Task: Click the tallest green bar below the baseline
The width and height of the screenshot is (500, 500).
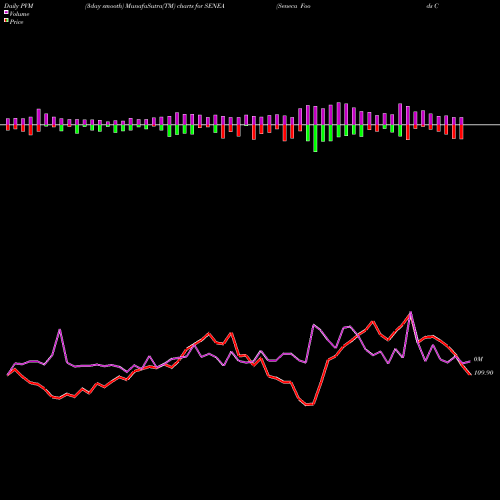Action: point(315,138)
